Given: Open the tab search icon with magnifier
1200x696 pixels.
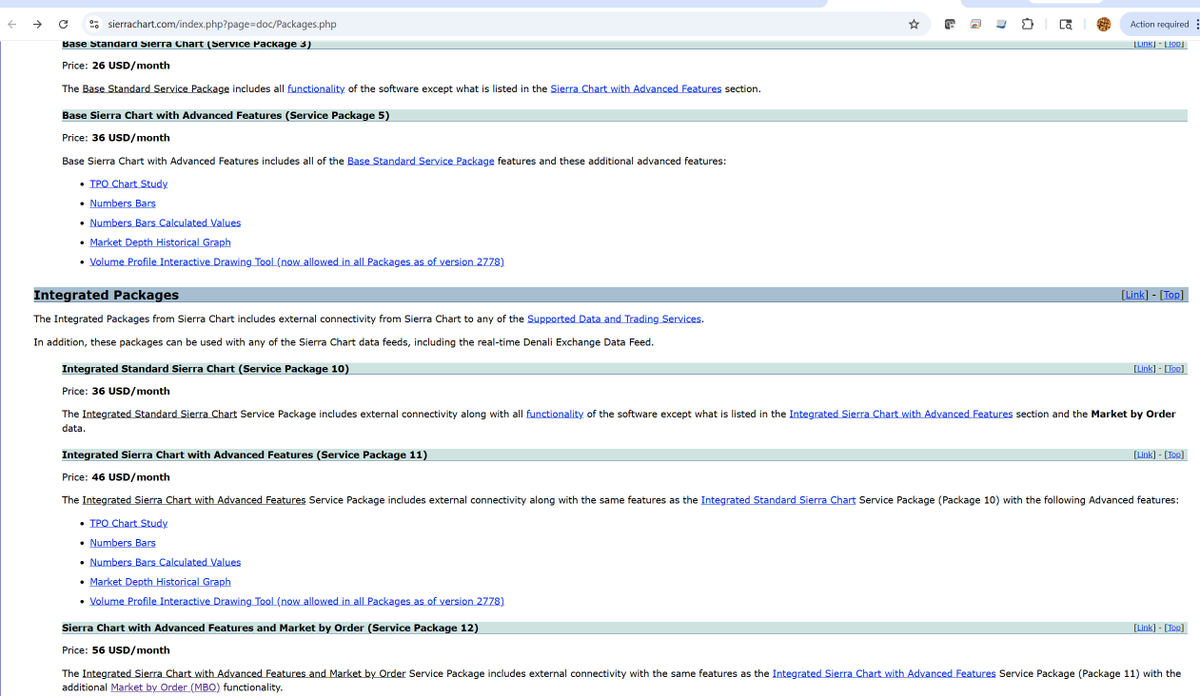Looking at the screenshot, I should 1066,24.
